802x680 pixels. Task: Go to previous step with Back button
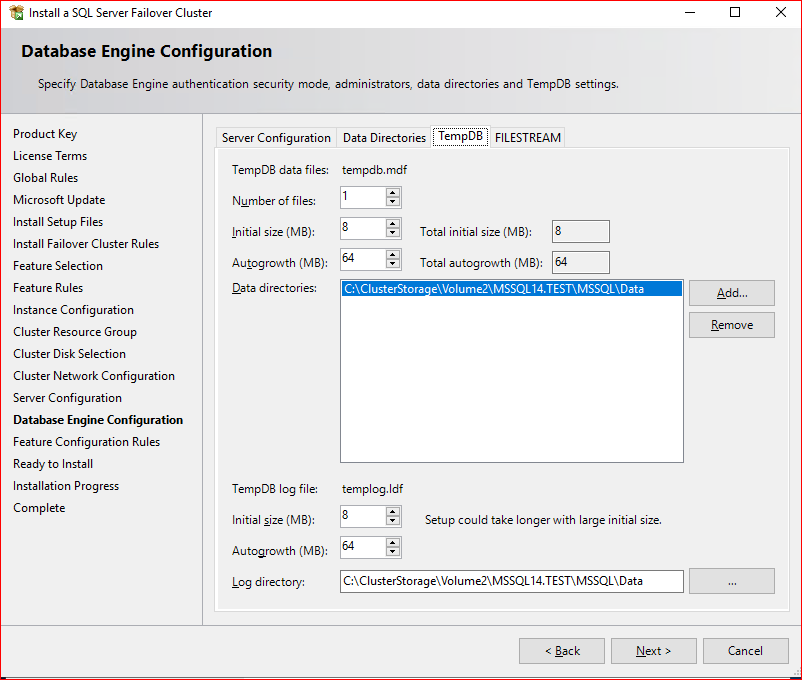562,651
